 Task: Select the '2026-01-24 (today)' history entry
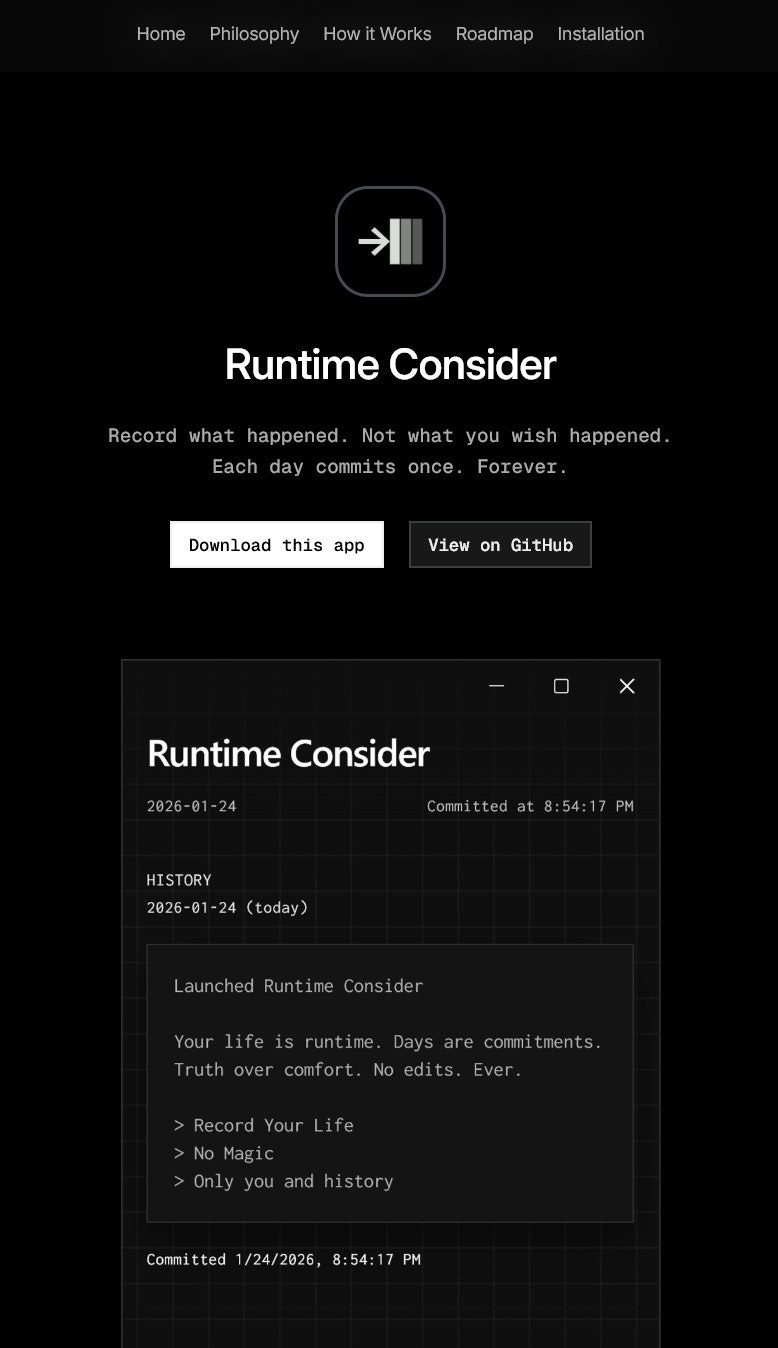click(x=227, y=908)
